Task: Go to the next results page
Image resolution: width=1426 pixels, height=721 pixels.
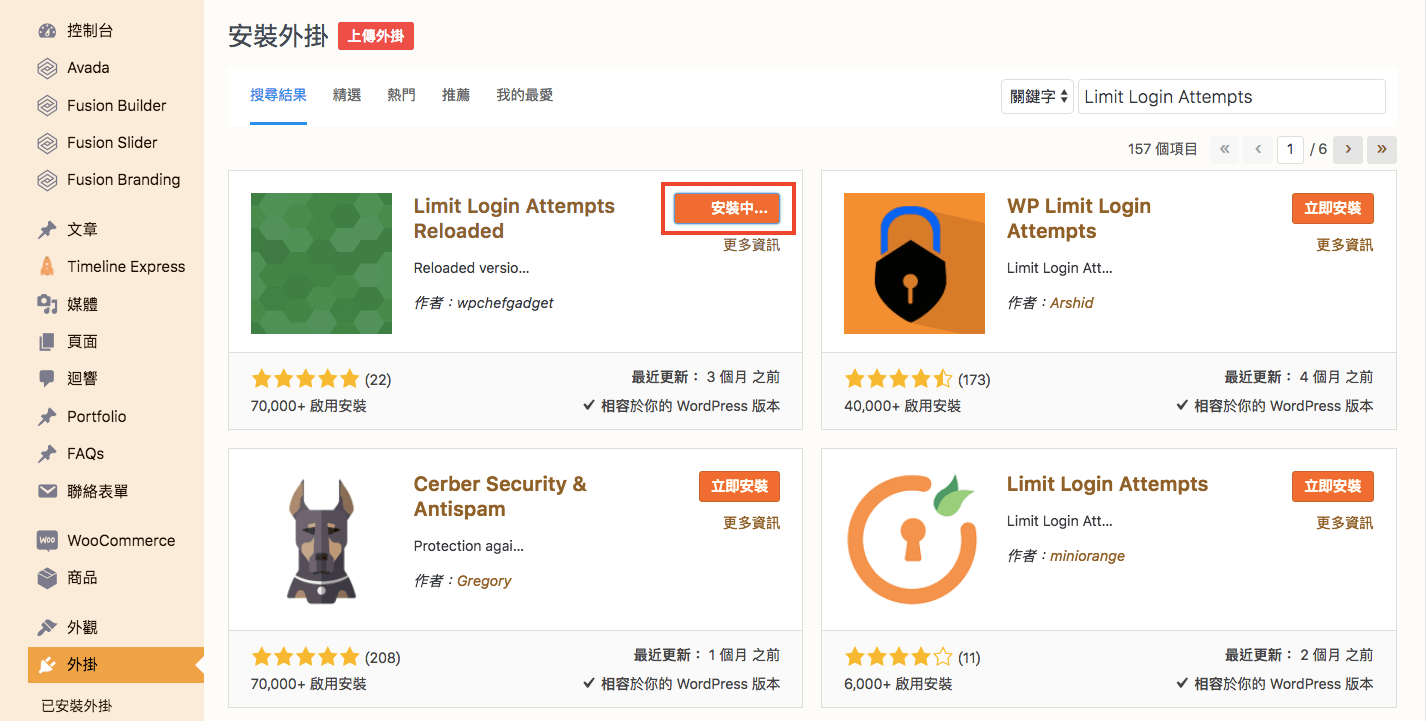Action: click(x=1348, y=149)
